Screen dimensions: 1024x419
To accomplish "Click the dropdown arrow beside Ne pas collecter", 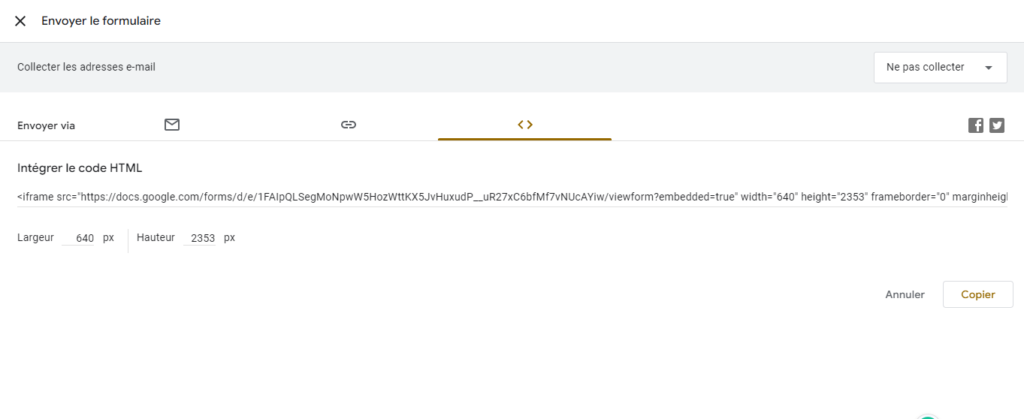I will [x=988, y=68].
